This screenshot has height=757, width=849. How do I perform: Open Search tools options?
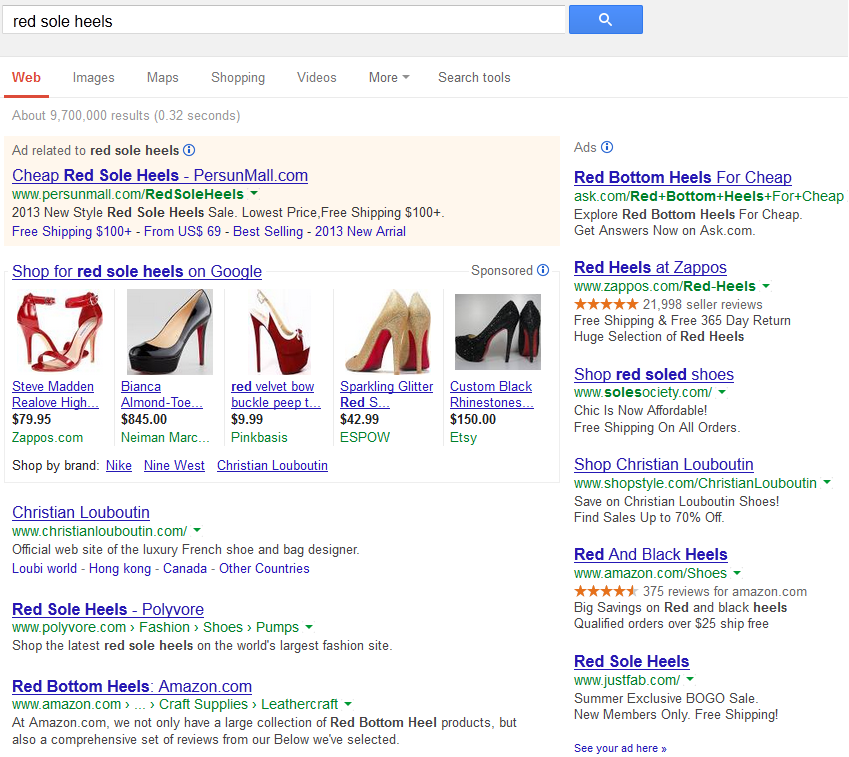click(474, 77)
